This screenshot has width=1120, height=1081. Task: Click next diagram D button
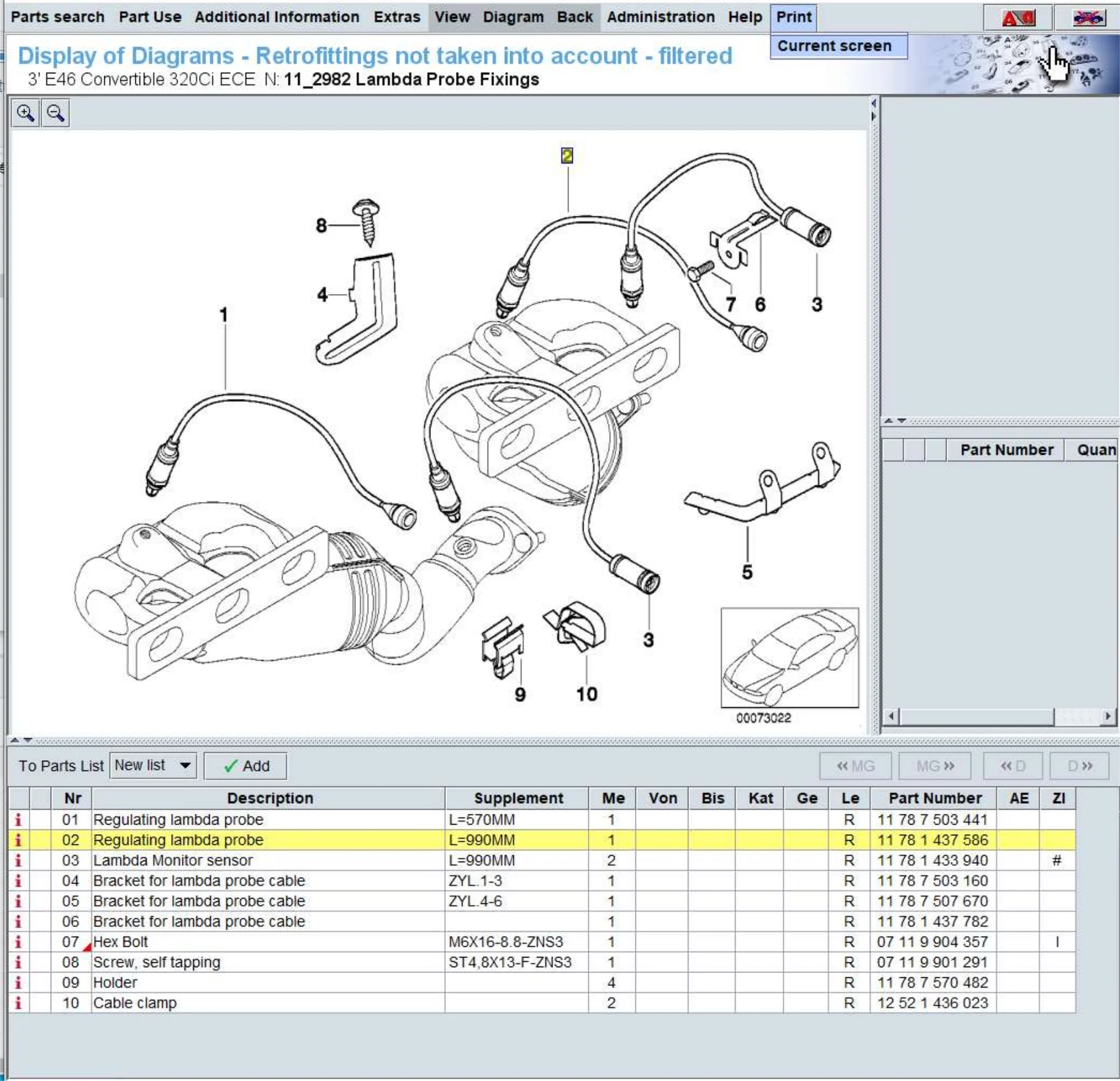1079,766
